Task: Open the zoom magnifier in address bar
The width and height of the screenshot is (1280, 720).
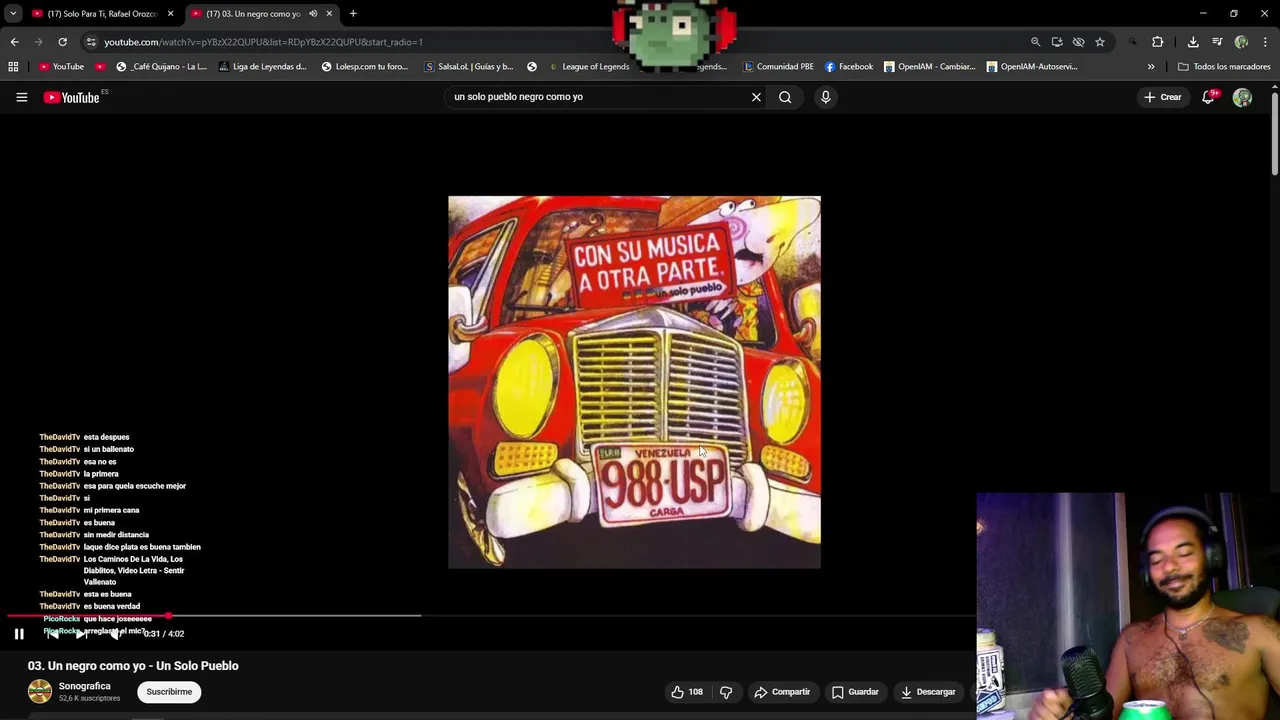Action: (x=1035, y=42)
